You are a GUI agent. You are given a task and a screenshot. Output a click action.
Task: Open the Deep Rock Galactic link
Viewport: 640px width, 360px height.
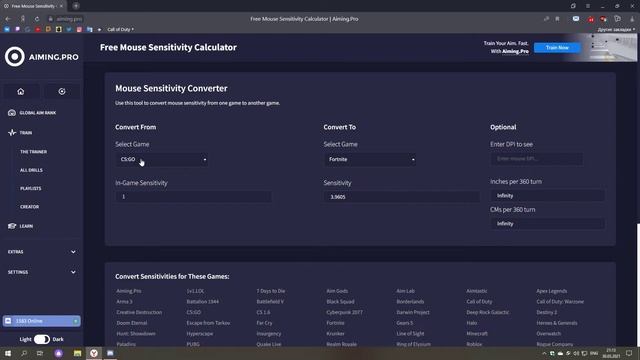tap(488, 312)
